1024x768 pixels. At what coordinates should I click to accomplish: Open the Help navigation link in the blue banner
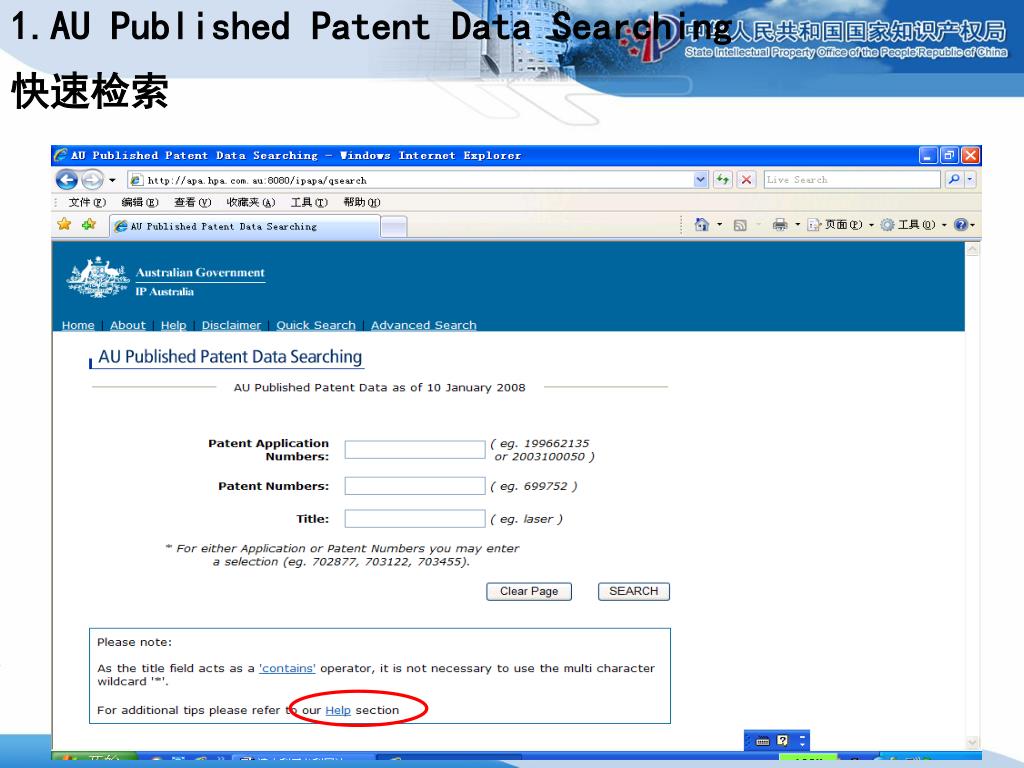click(173, 325)
